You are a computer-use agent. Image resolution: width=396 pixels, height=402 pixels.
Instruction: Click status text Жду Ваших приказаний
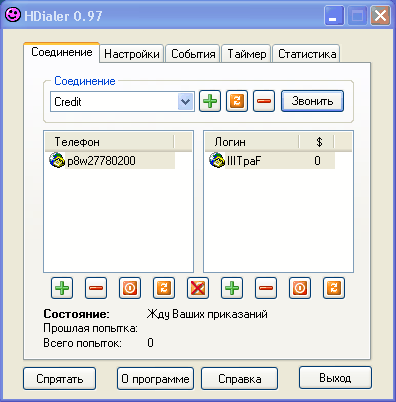207,314
